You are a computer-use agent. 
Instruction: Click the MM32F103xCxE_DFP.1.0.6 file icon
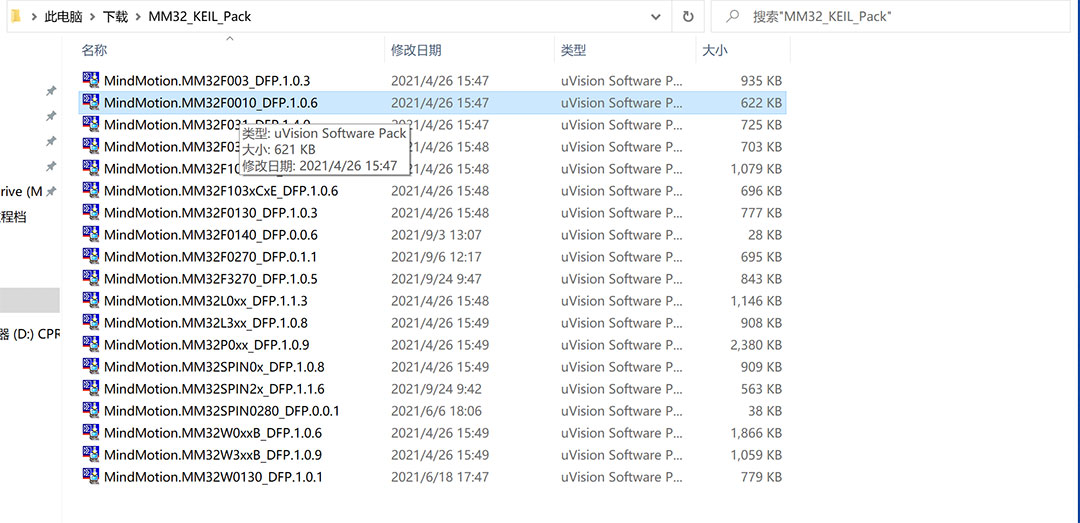pyautogui.click(x=90, y=189)
